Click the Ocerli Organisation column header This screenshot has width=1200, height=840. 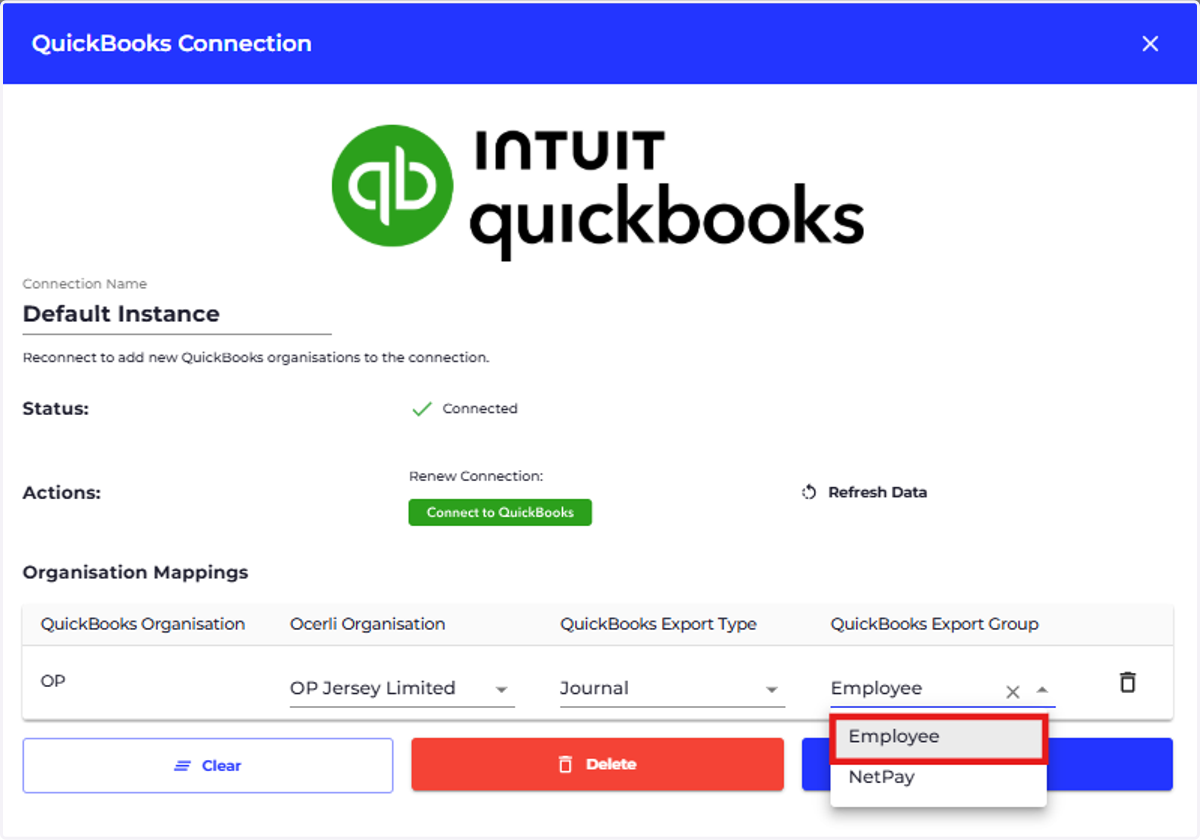[x=367, y=624]
